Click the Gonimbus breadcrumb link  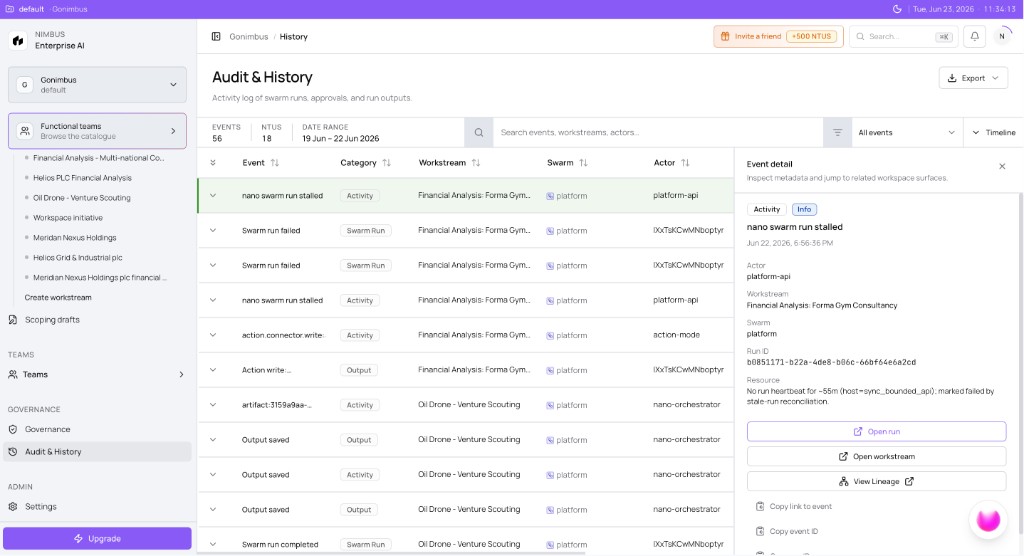point(249,37)
